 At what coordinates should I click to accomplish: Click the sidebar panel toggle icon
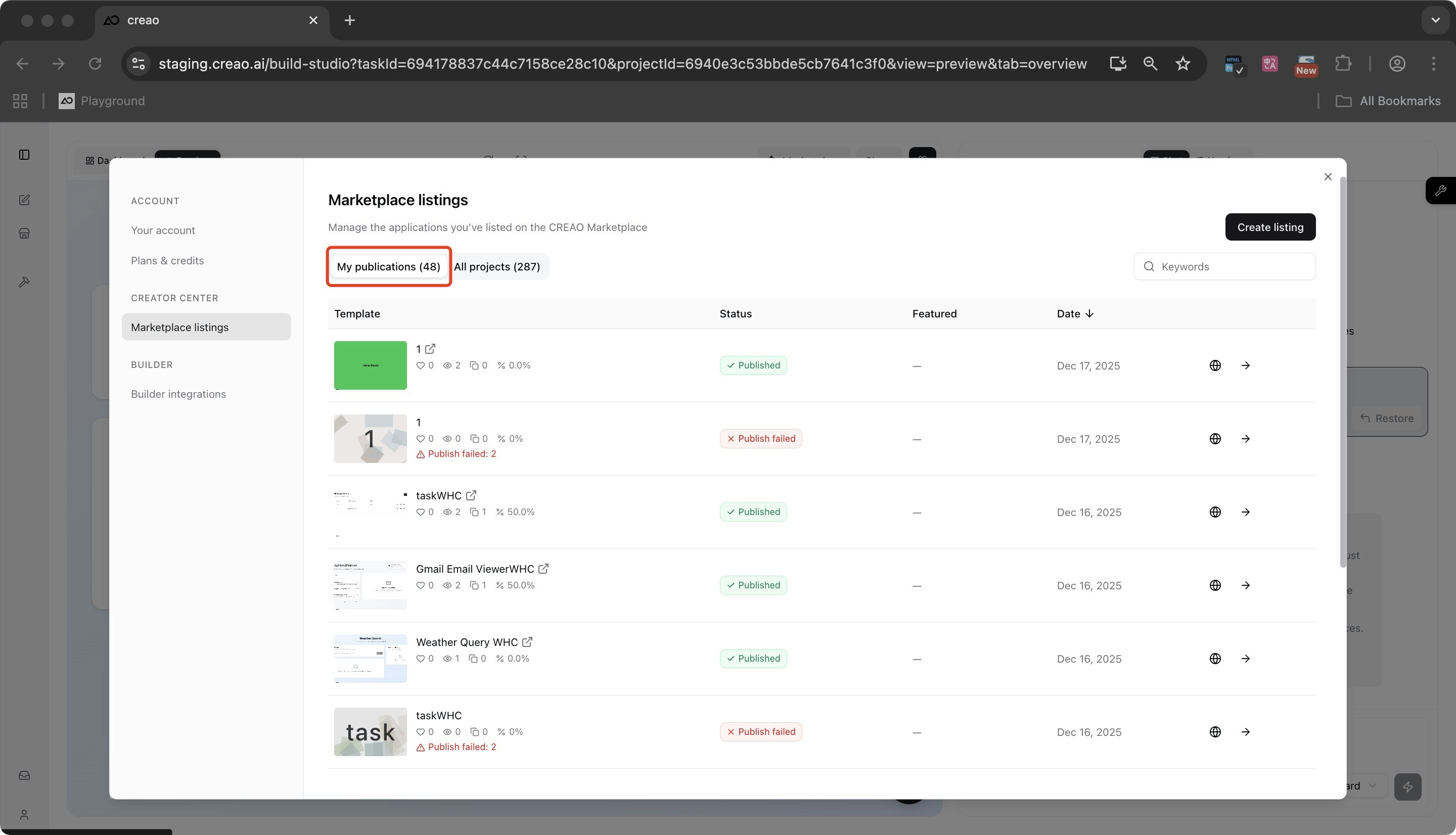[24, 155]
